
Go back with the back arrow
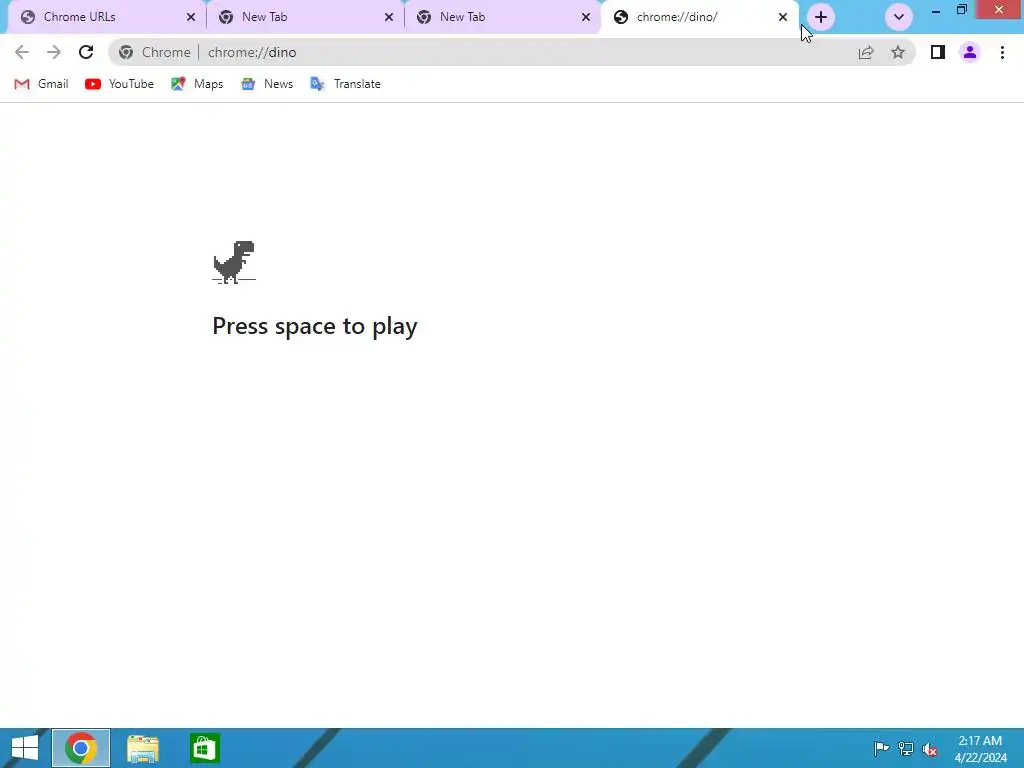(22, 52)
